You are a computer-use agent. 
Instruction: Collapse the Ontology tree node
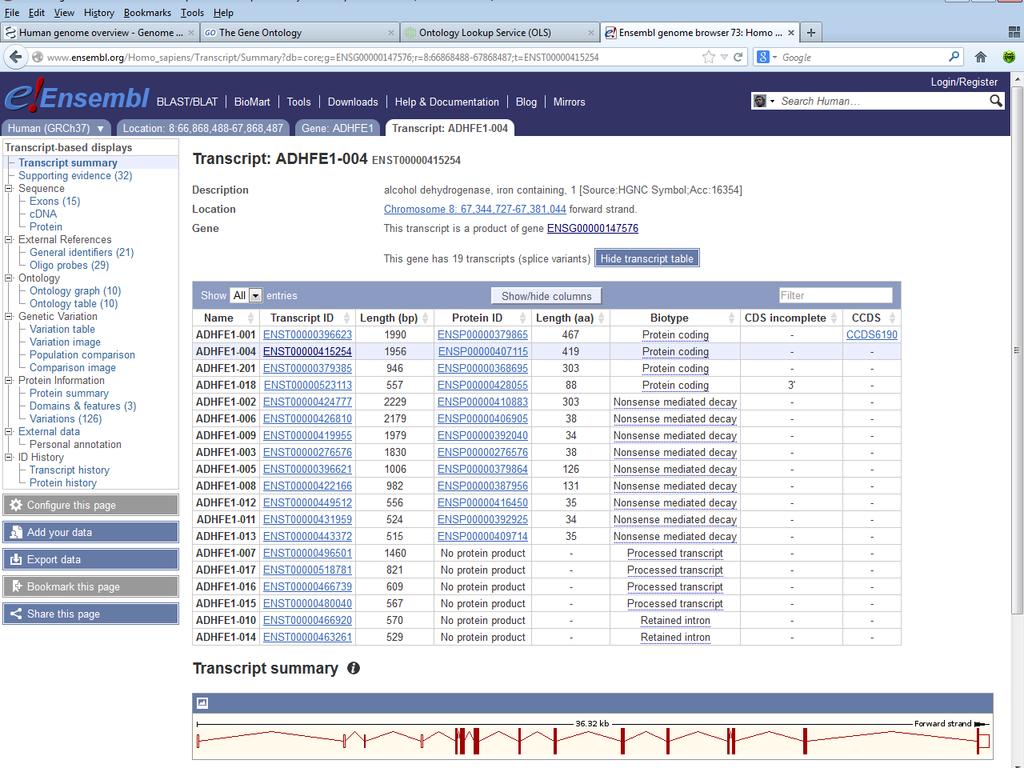click(x=8, y=278)
